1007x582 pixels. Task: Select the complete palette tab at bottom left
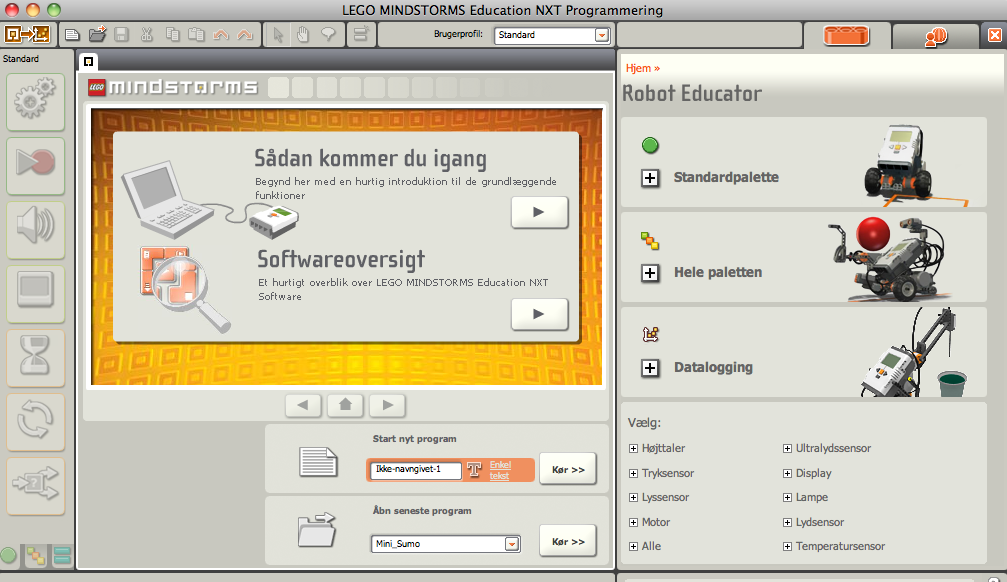pyautogui.click(x=35, y=556)
